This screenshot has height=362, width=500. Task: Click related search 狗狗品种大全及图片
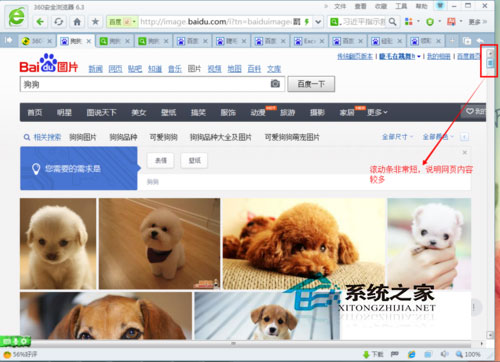coord(221,137)
